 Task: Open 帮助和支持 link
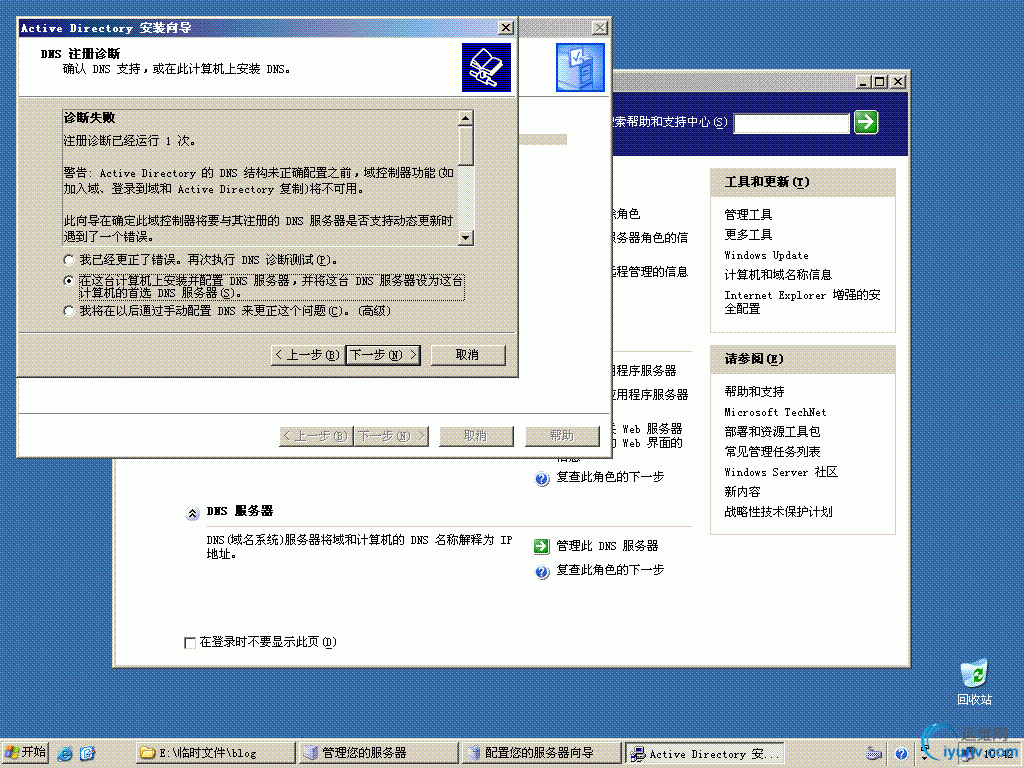[x=754, y=392]
